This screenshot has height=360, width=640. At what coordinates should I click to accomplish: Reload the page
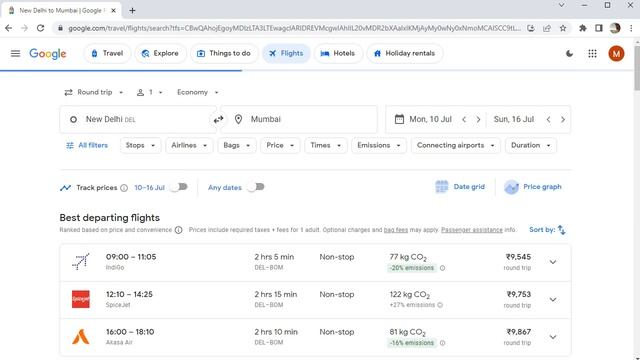40,28
